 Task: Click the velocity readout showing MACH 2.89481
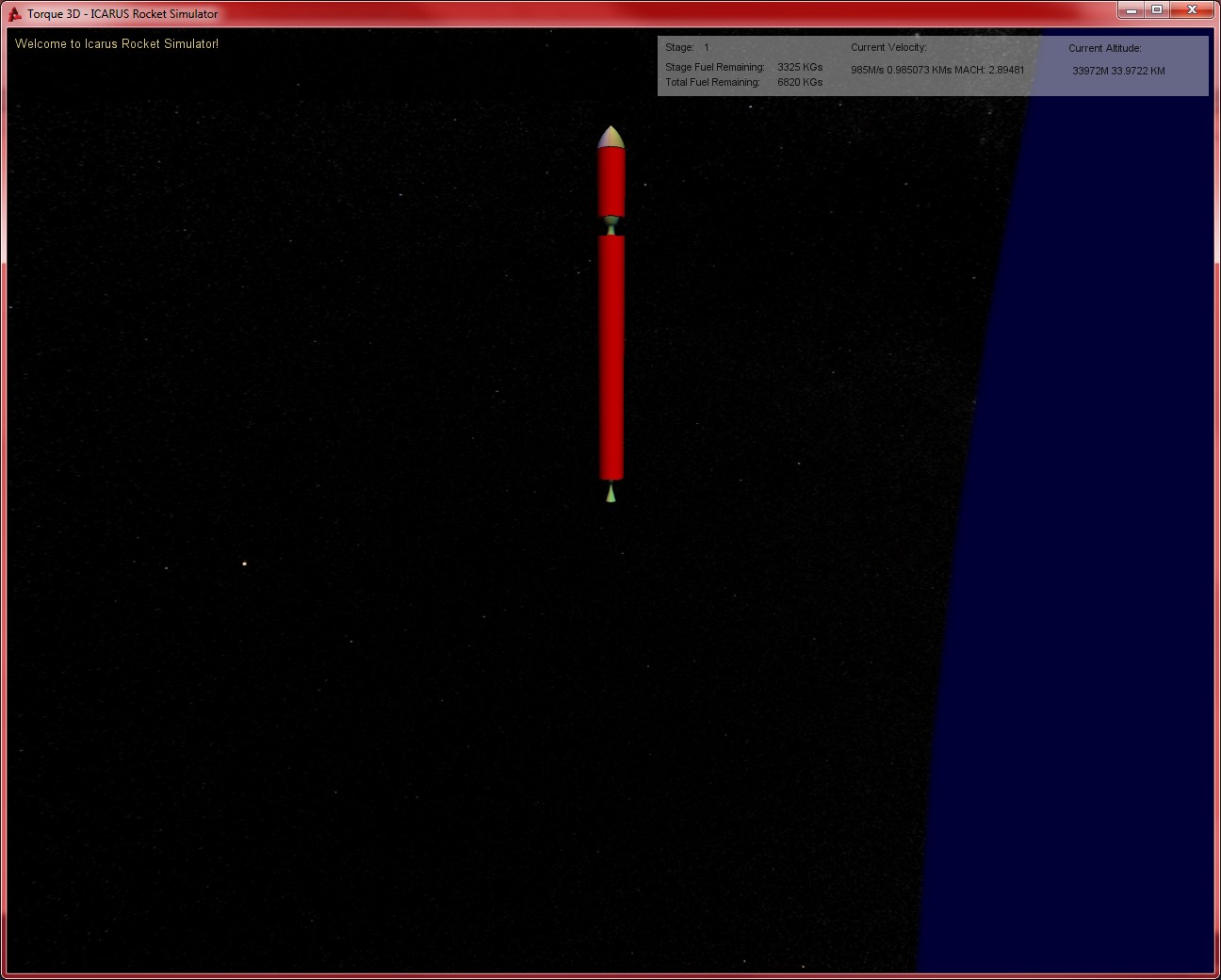click(937, 70)
